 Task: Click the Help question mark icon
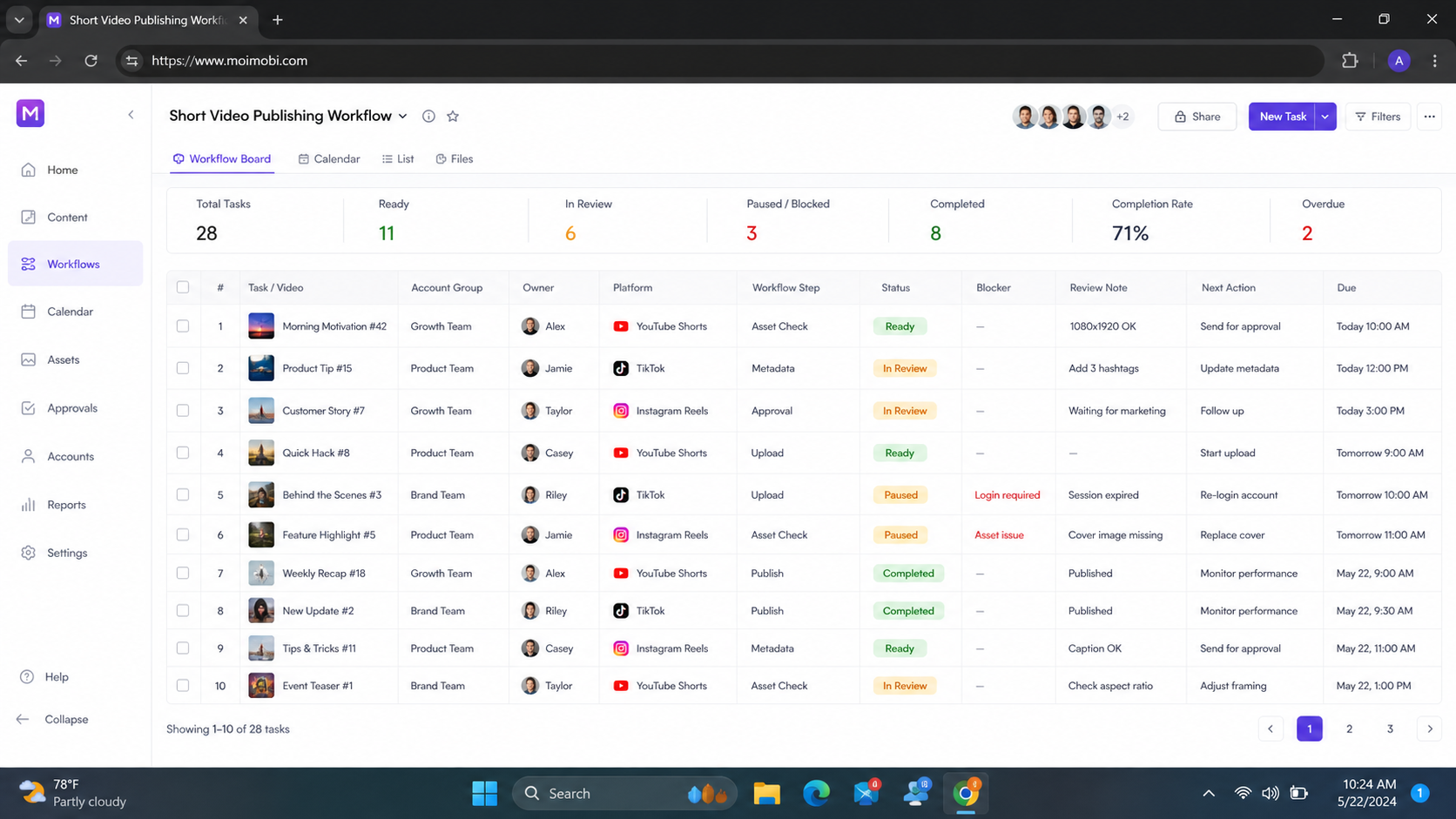pyautogui.click(x=27, y=676)
